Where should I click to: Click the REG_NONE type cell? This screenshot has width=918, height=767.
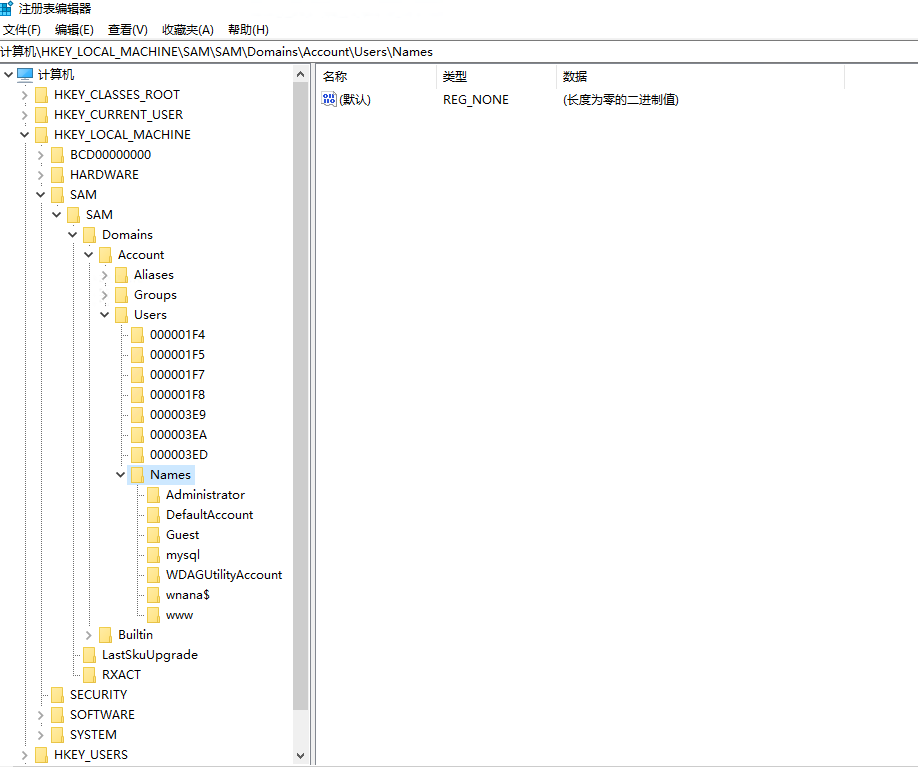tap(476, 100)
